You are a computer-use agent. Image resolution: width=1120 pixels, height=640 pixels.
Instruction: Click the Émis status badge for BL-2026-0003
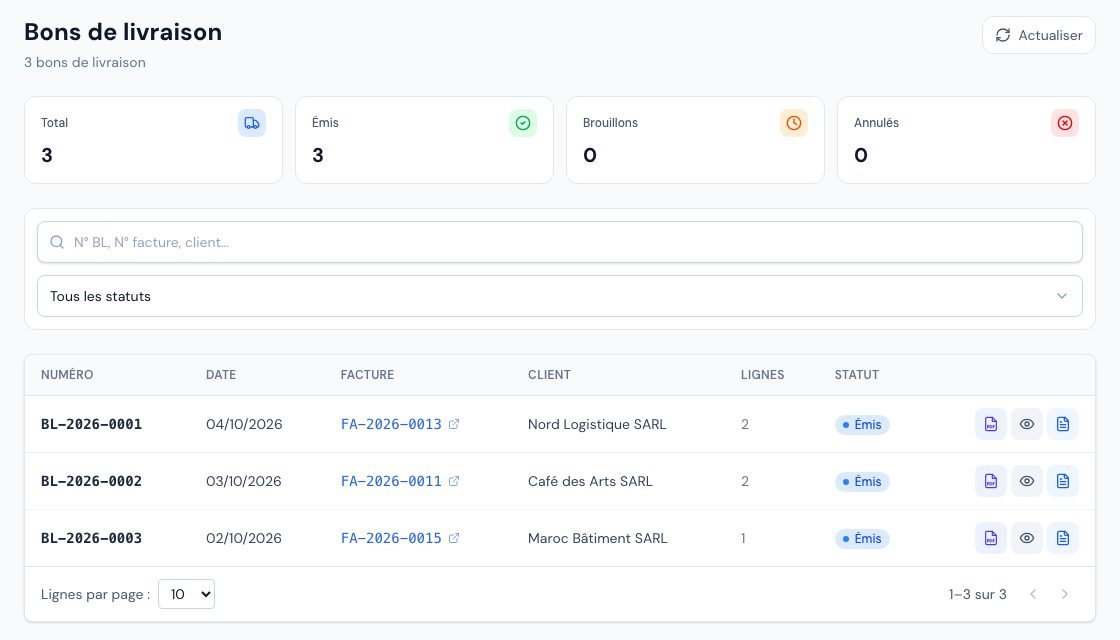tap(862, 539)
